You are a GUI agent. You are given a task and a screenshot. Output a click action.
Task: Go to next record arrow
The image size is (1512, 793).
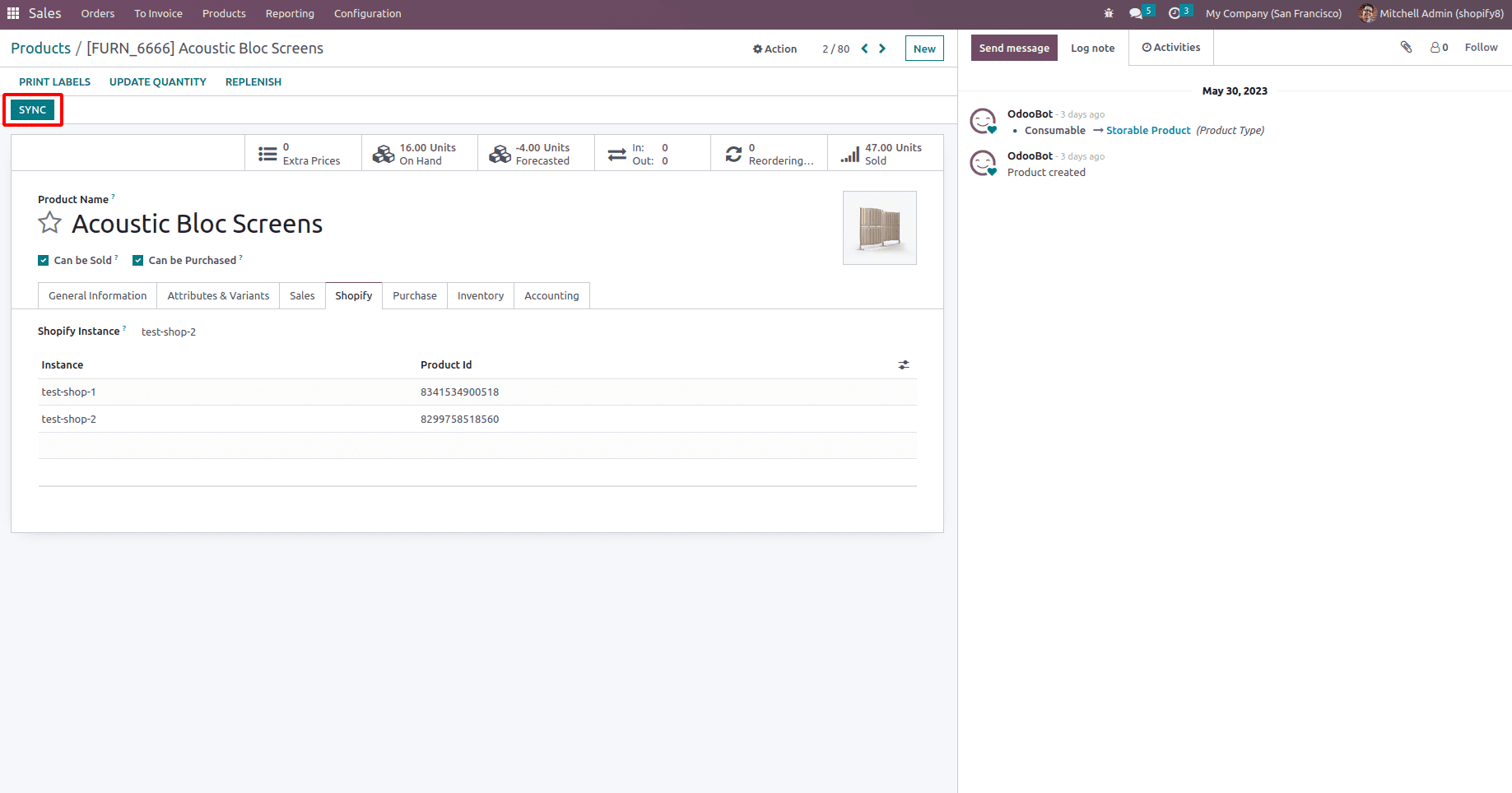pos(882,49)
